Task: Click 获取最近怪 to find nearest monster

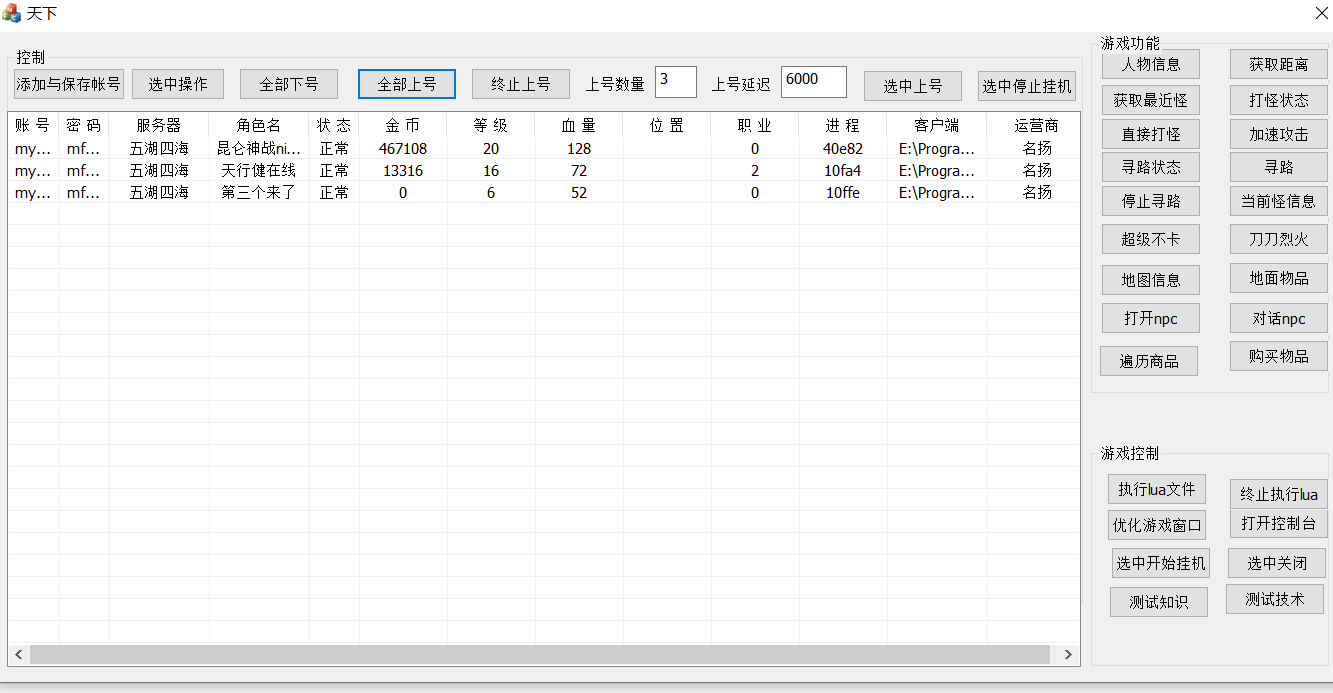Action: pos(1150,100)
